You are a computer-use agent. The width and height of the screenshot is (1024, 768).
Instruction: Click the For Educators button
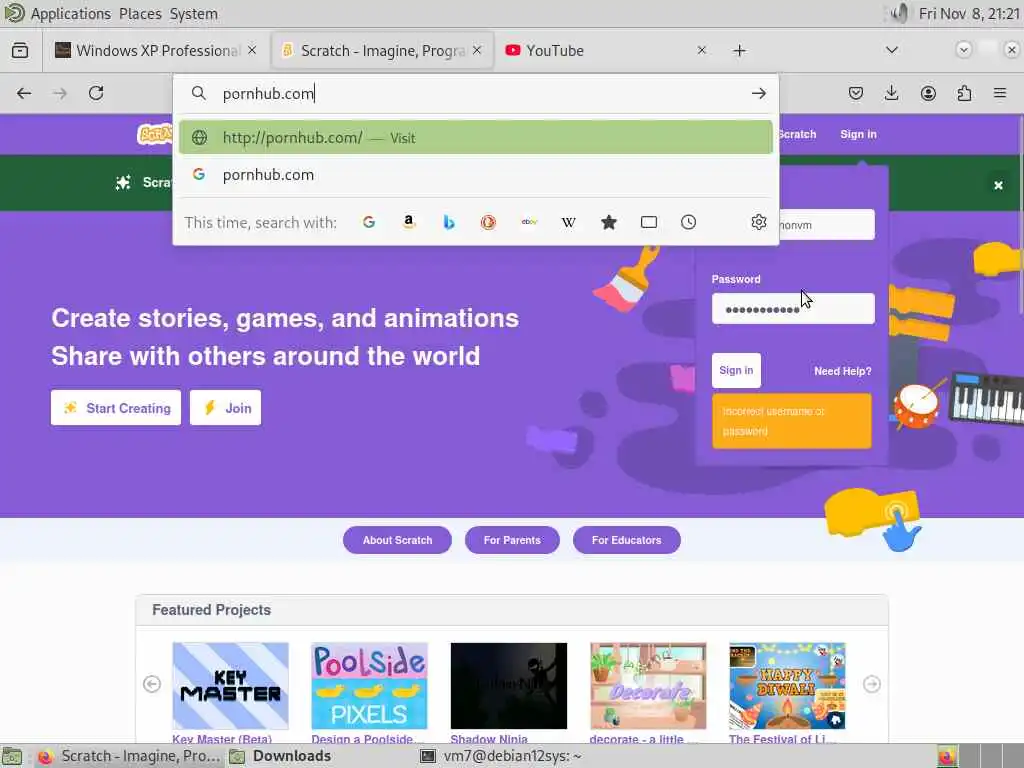(626, 540)
